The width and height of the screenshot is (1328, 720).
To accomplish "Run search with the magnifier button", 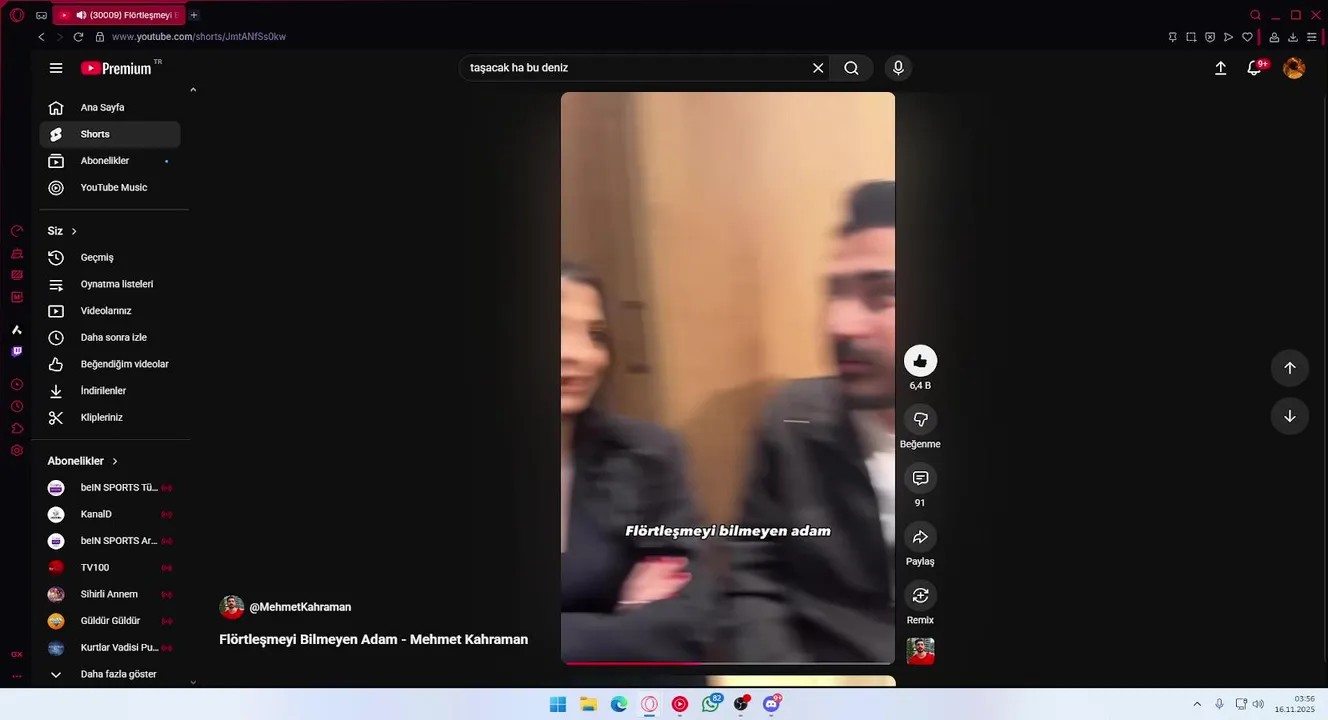I will point(851,68).
